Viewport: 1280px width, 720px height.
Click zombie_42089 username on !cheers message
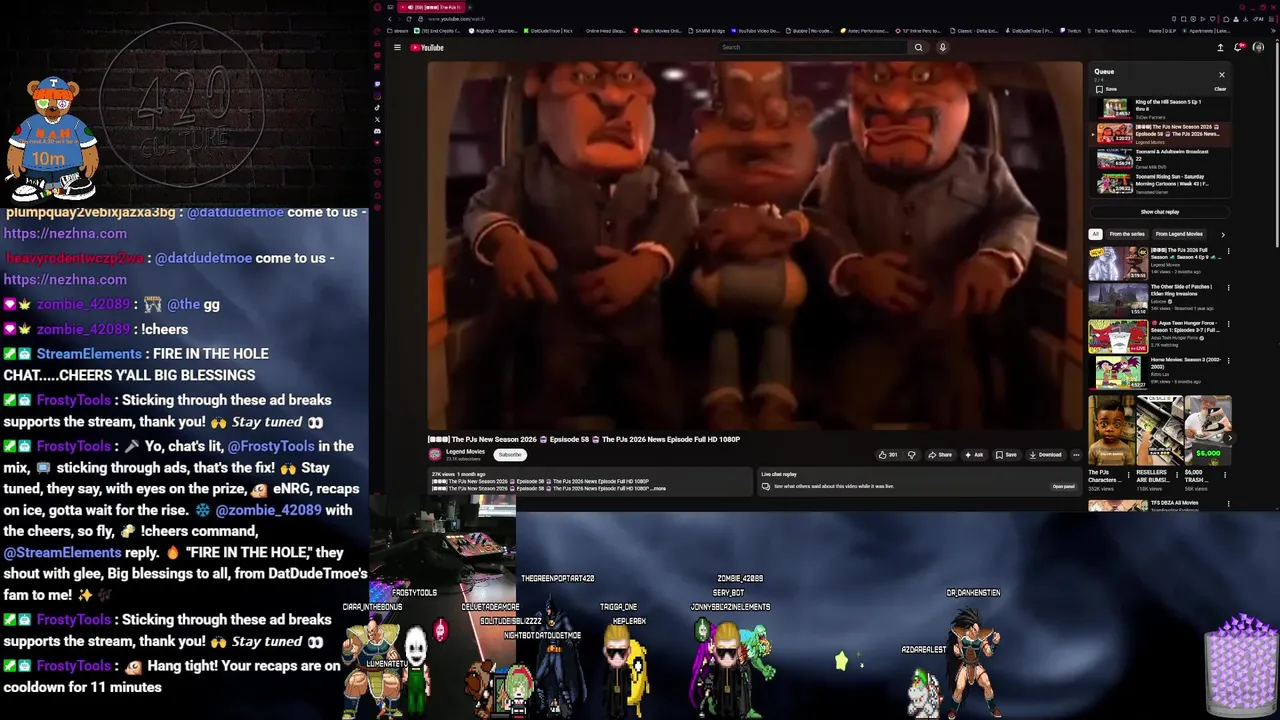pos(83,329)
